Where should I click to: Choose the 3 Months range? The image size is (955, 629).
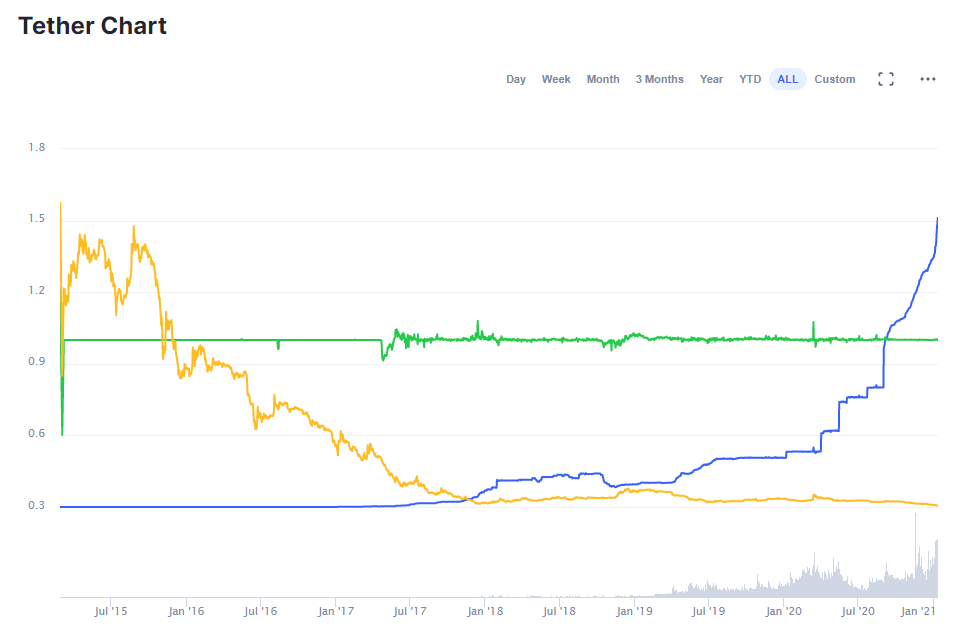pyautogui.click(x=659, y=79)
